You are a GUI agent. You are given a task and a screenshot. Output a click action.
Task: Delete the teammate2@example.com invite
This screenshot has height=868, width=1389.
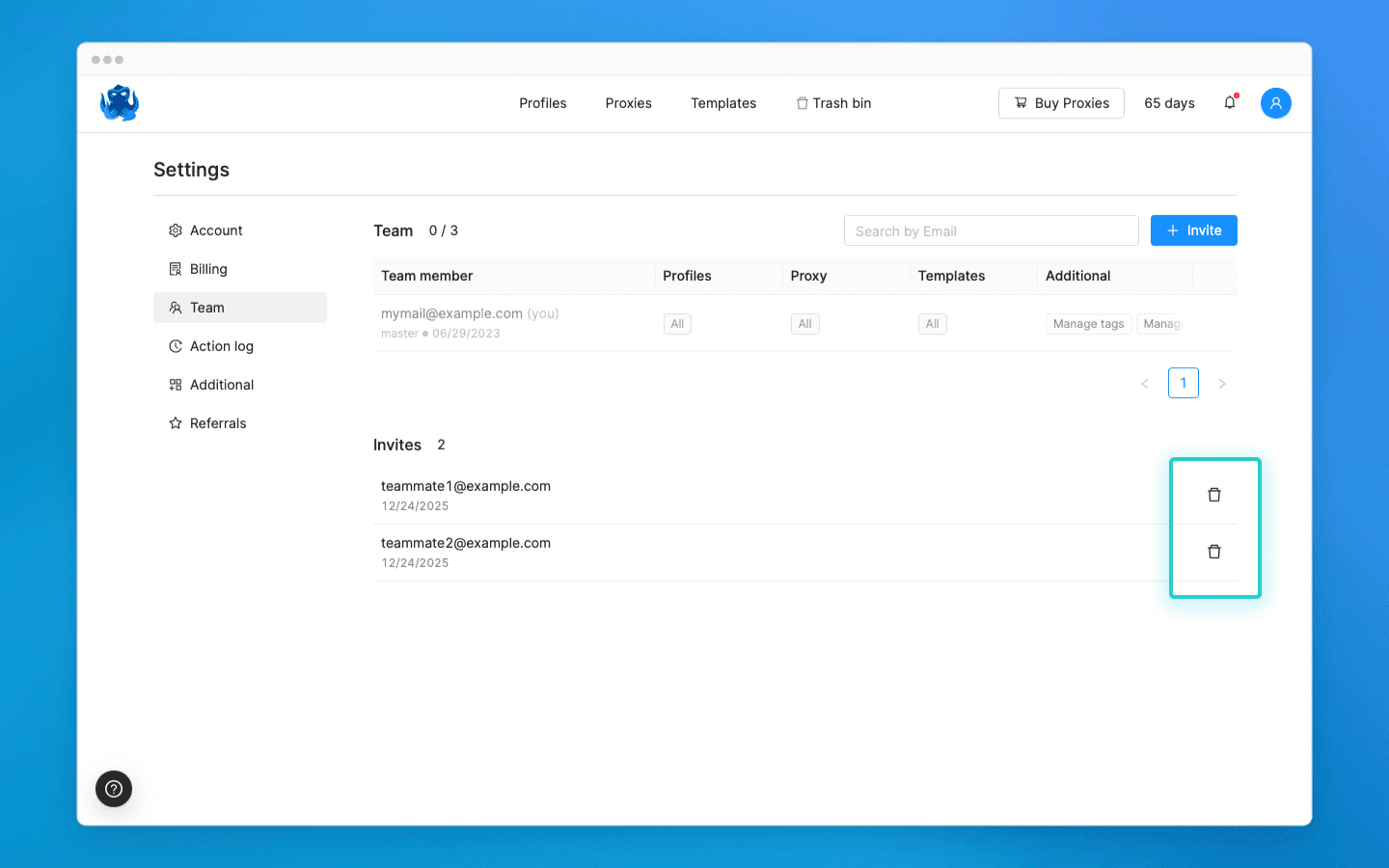pyautogui.click(x=1214, y=552)
